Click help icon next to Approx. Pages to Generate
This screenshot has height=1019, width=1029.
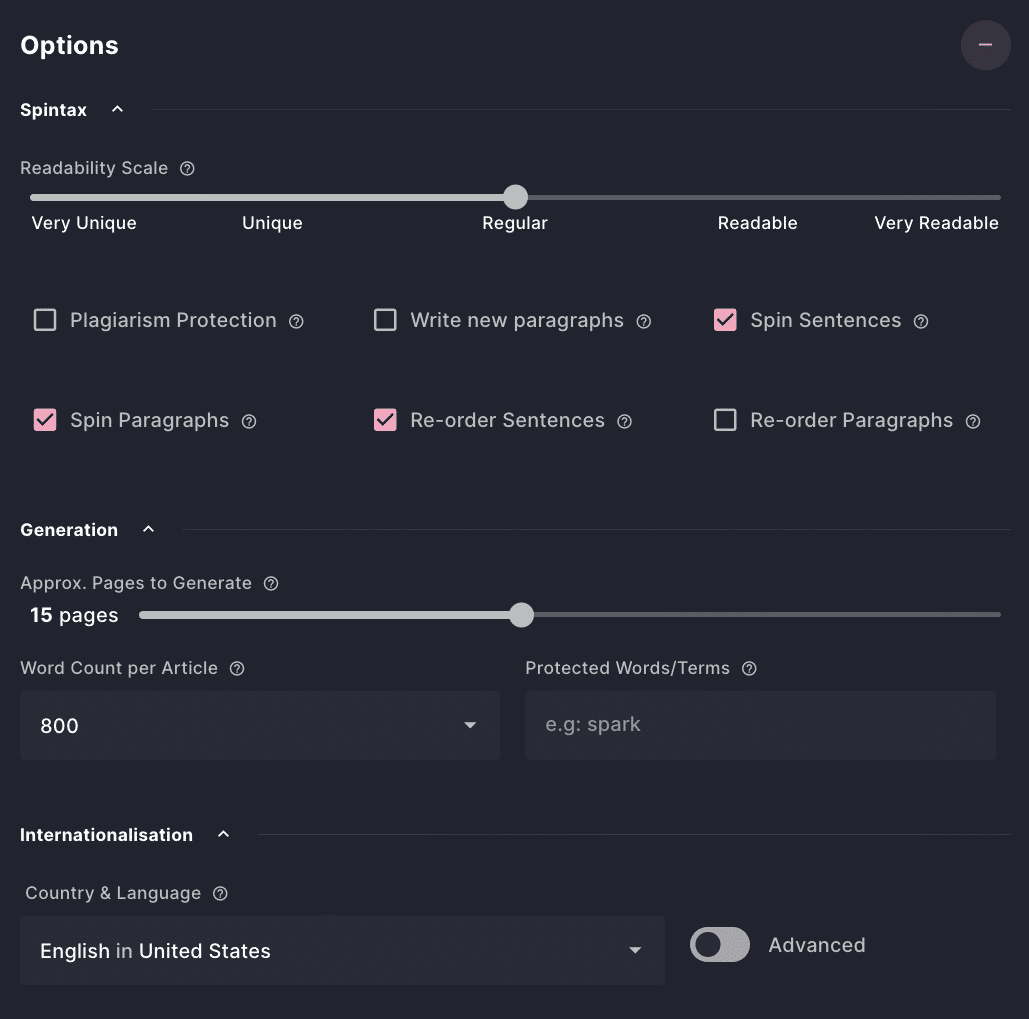(x=271, y=583)
